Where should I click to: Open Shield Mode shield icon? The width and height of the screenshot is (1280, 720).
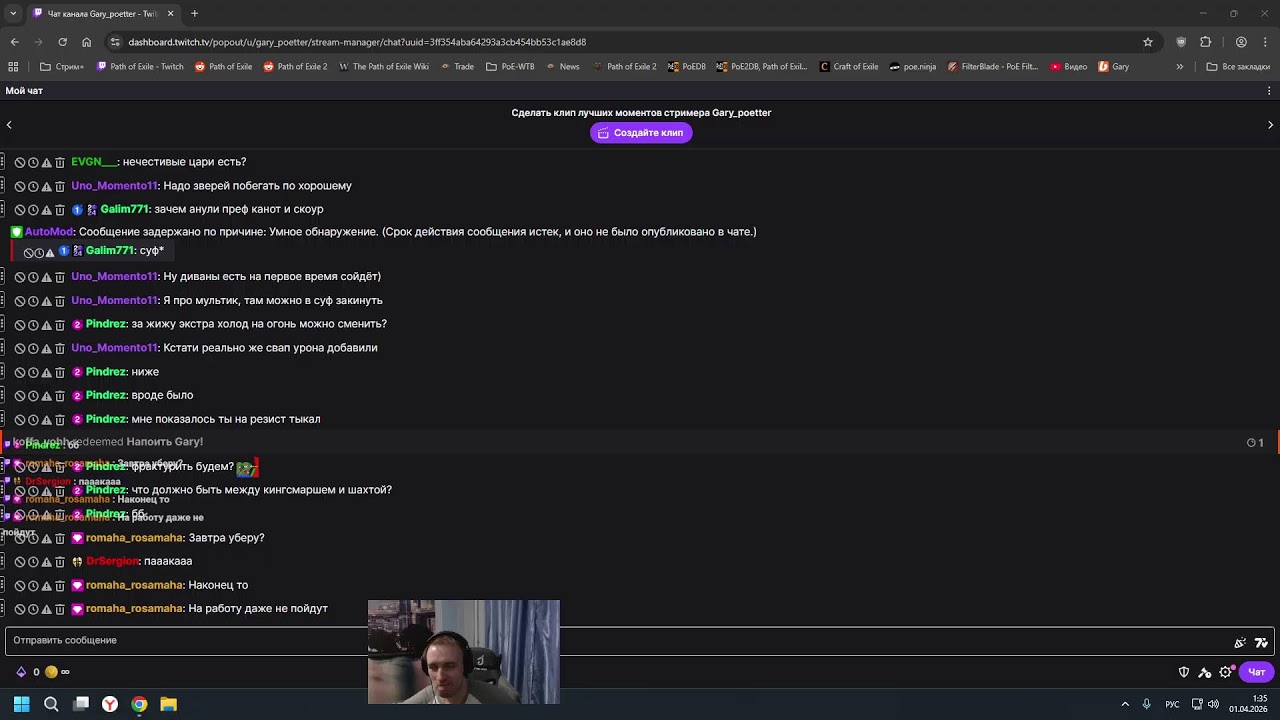pos(1184,672)
